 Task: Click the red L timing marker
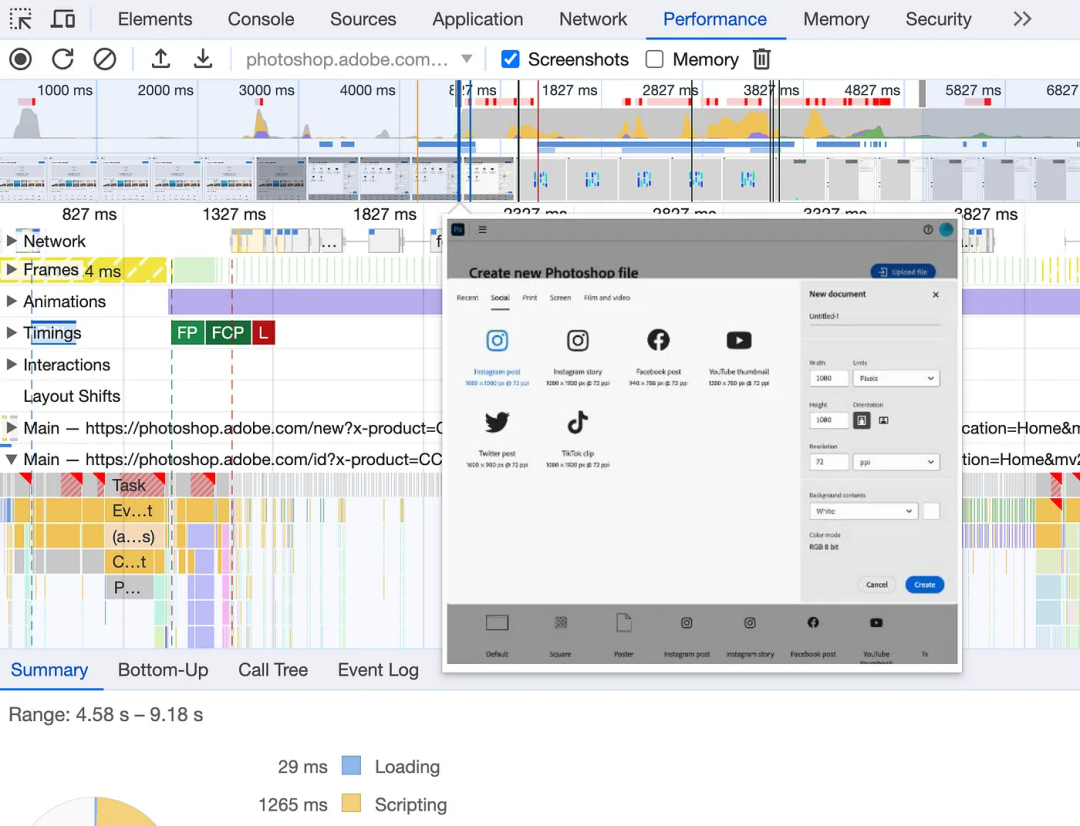click(263, 333)
